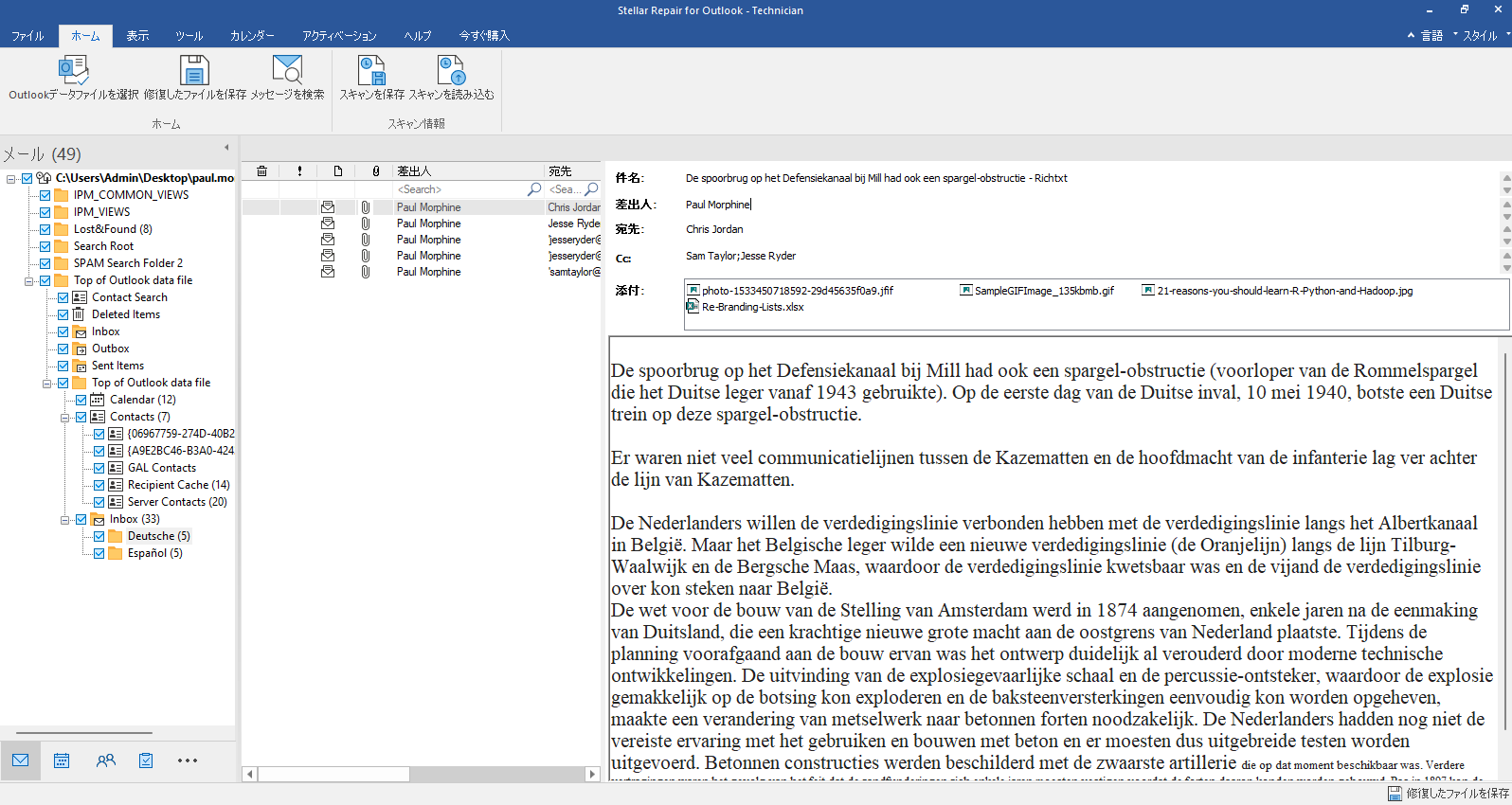Collapse Inbox (33) tree node
1512x805 pixels.
coord(65,519)
